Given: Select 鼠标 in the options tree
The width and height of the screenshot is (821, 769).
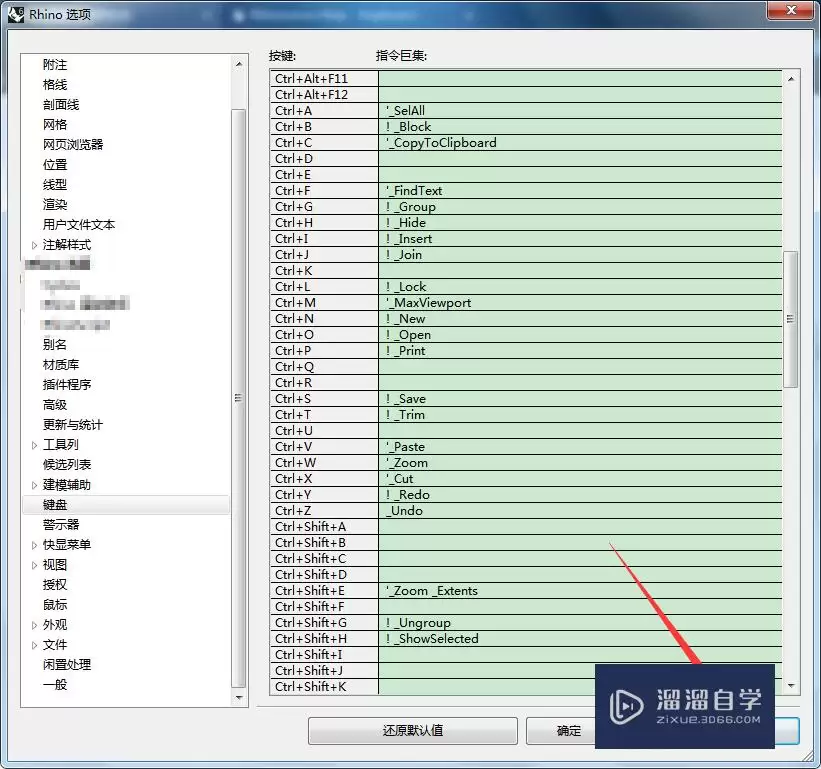Looking at the screenshot, I should 55,605.
